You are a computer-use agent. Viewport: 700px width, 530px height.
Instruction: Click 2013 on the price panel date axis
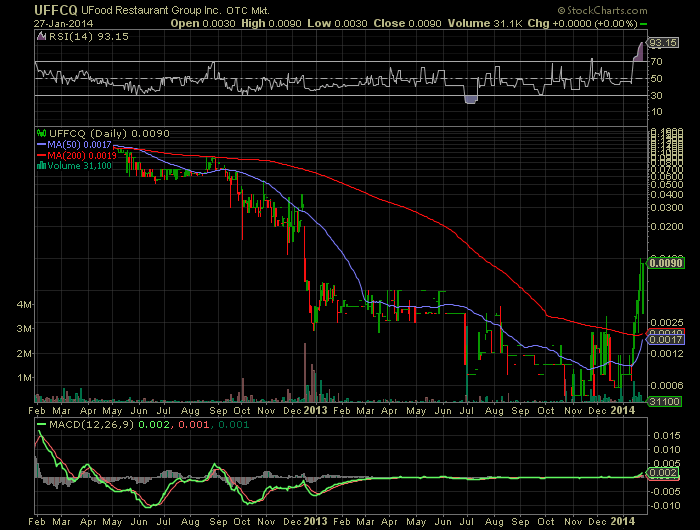tap(315, 410)
